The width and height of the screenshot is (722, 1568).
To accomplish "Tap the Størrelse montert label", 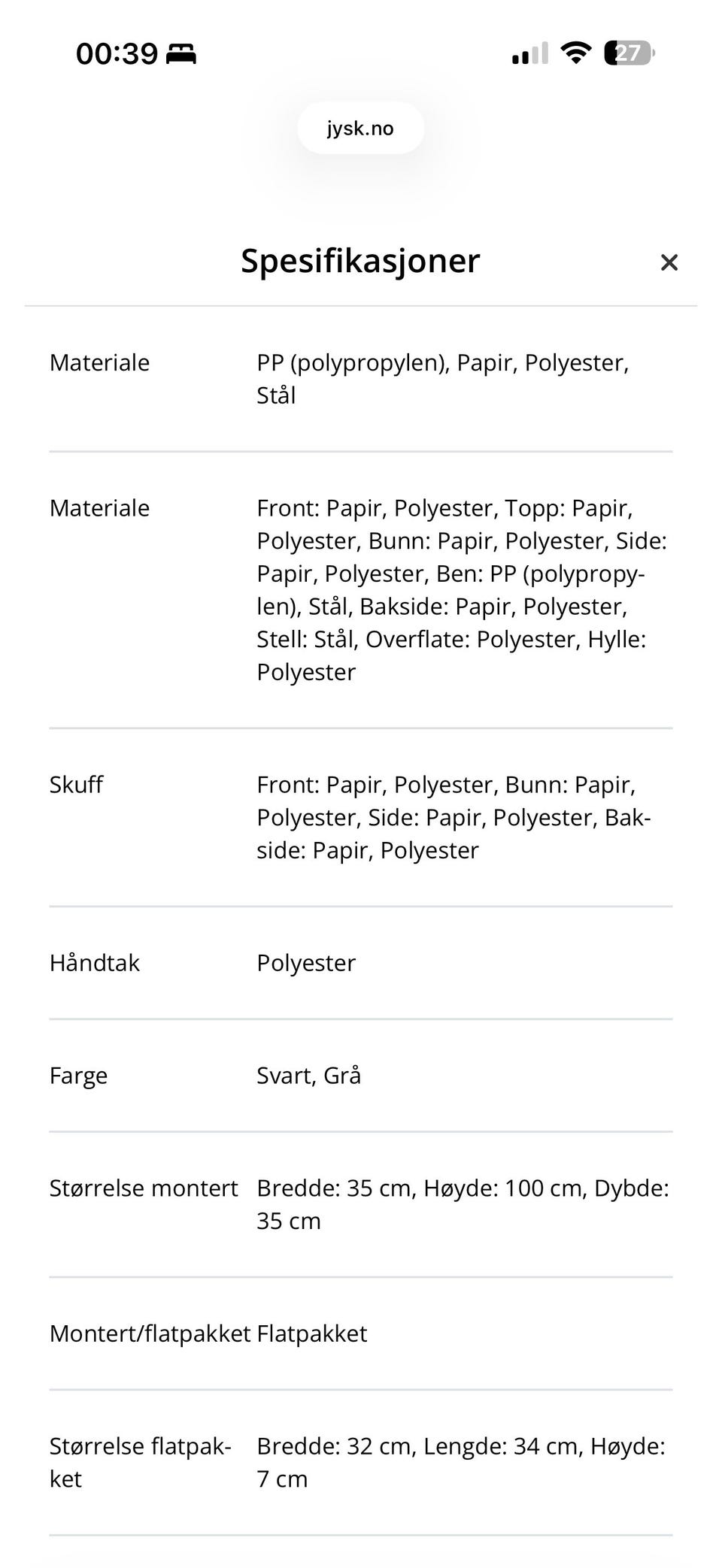I will pyautogui.click(x=143, y=1188).
